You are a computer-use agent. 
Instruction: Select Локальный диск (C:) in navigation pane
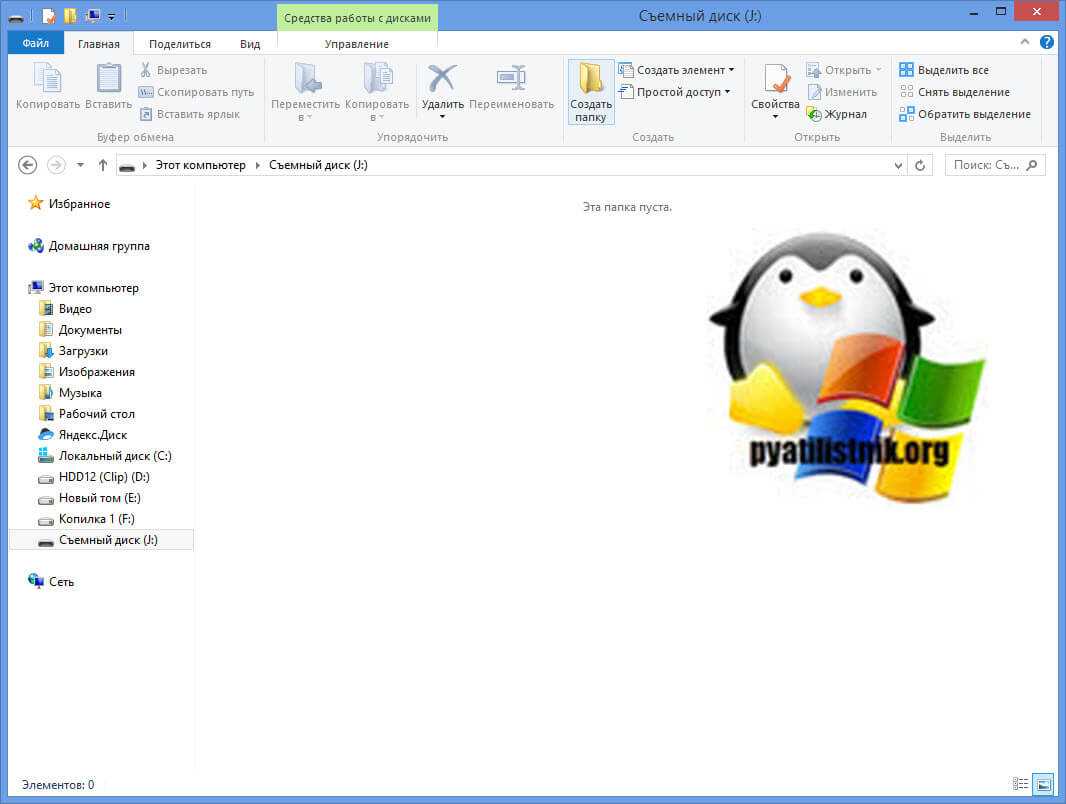114,456
